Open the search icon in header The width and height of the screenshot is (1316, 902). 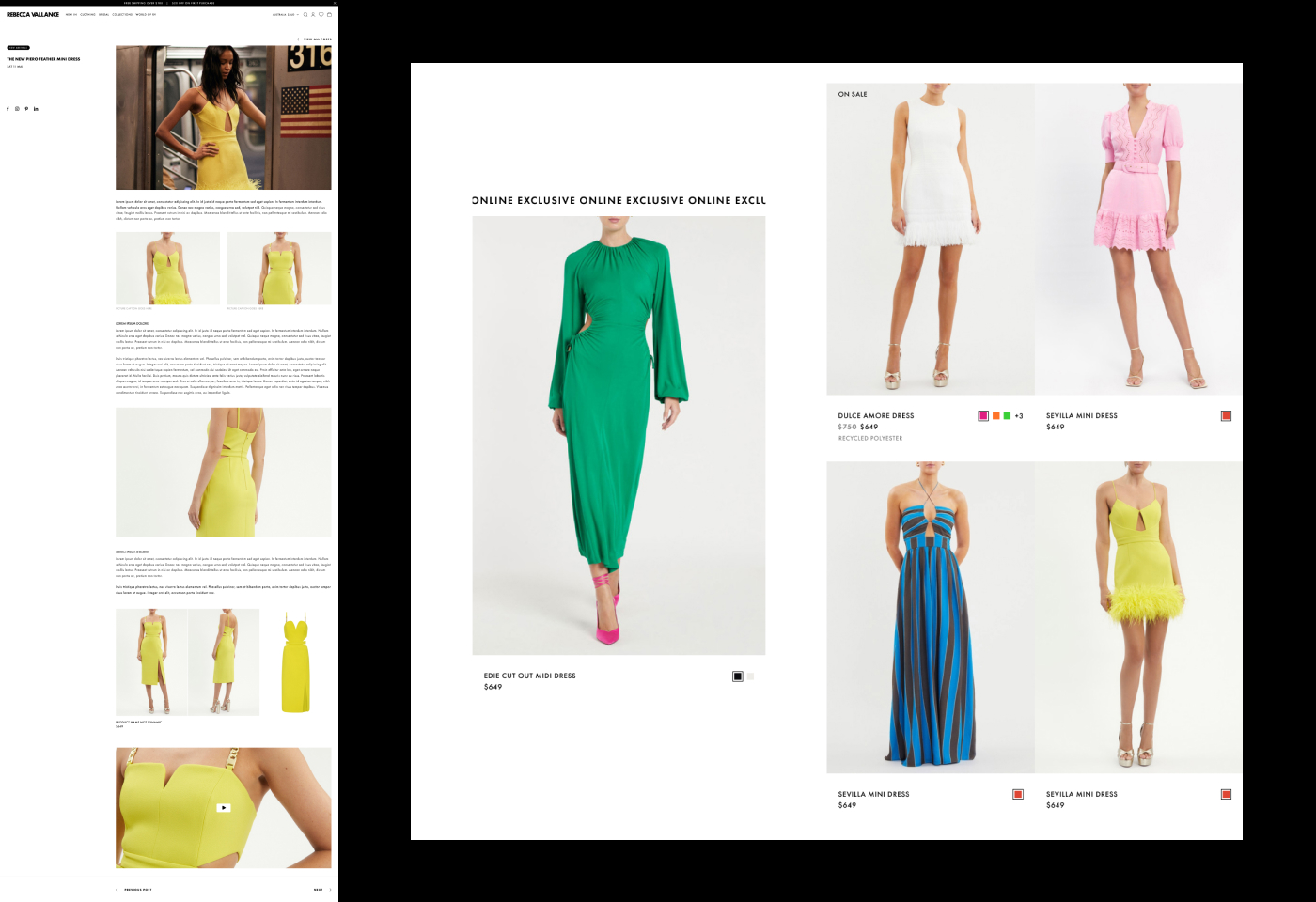[x=305, y=15]
